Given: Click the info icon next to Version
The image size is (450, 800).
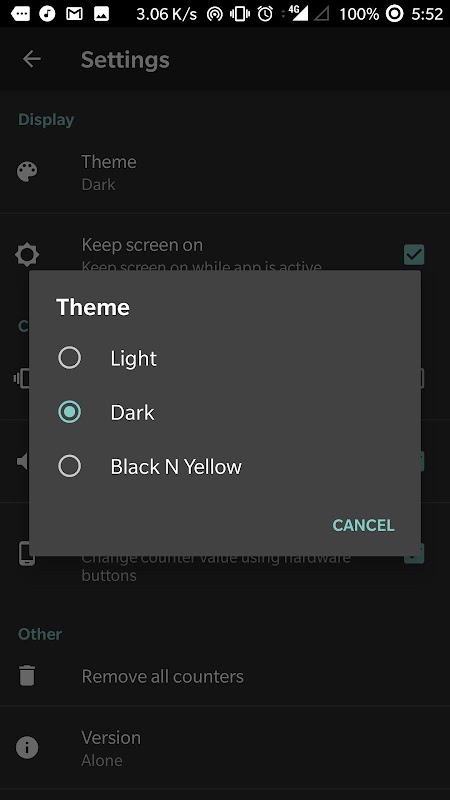Looking at the screenshot, I should pos(27,748).
